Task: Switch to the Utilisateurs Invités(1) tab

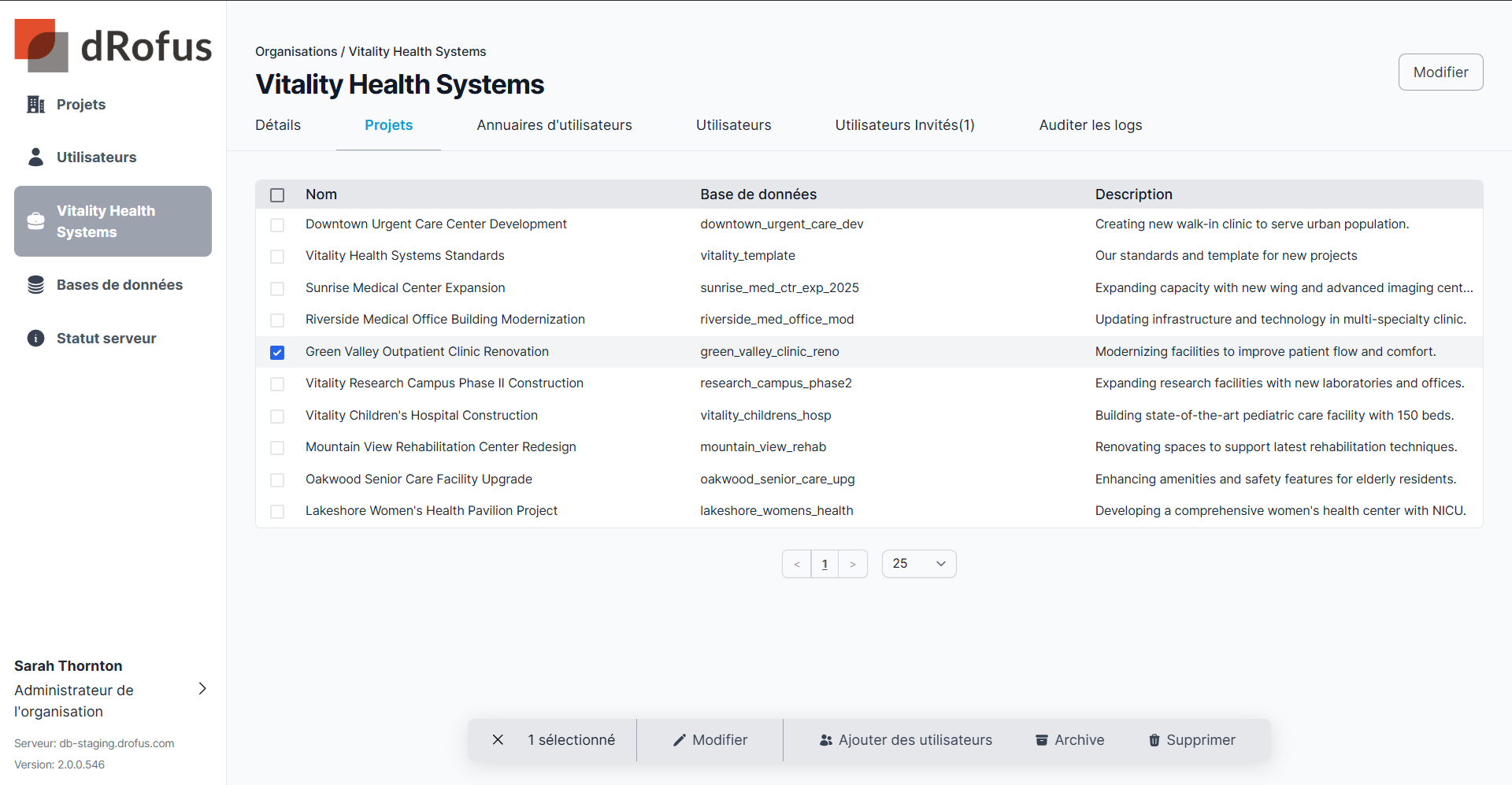Action: 905,125
